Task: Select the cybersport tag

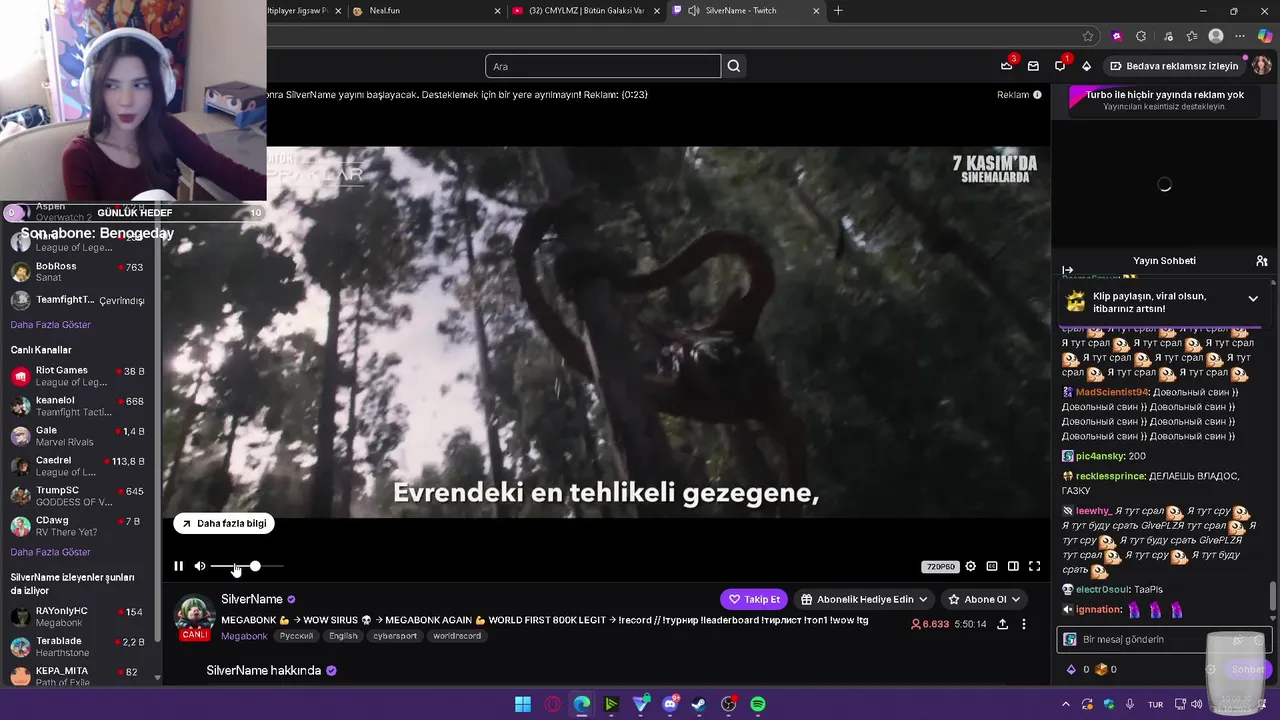Action: [395, 636]
